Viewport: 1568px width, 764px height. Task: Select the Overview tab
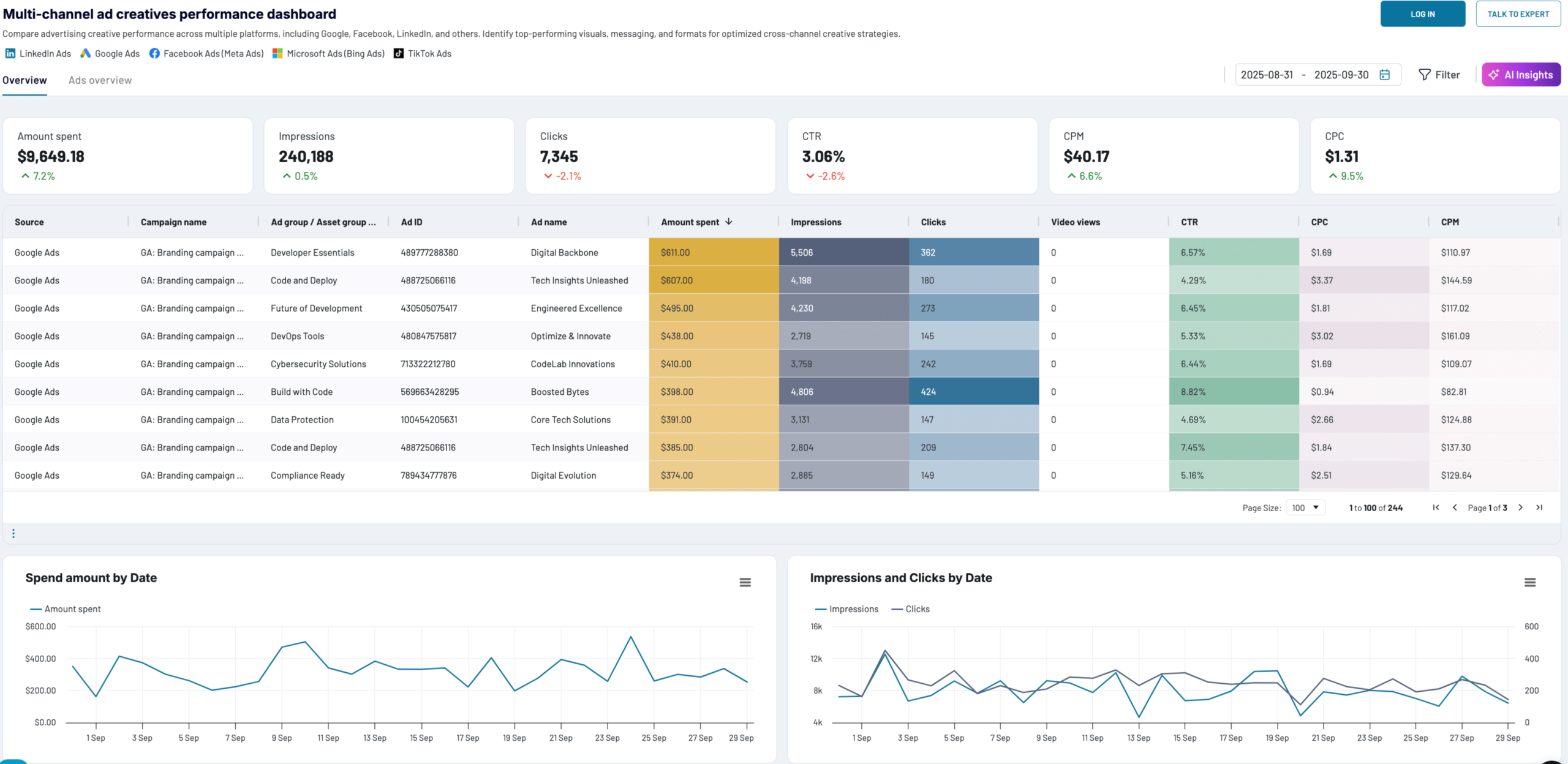[24, 80]
